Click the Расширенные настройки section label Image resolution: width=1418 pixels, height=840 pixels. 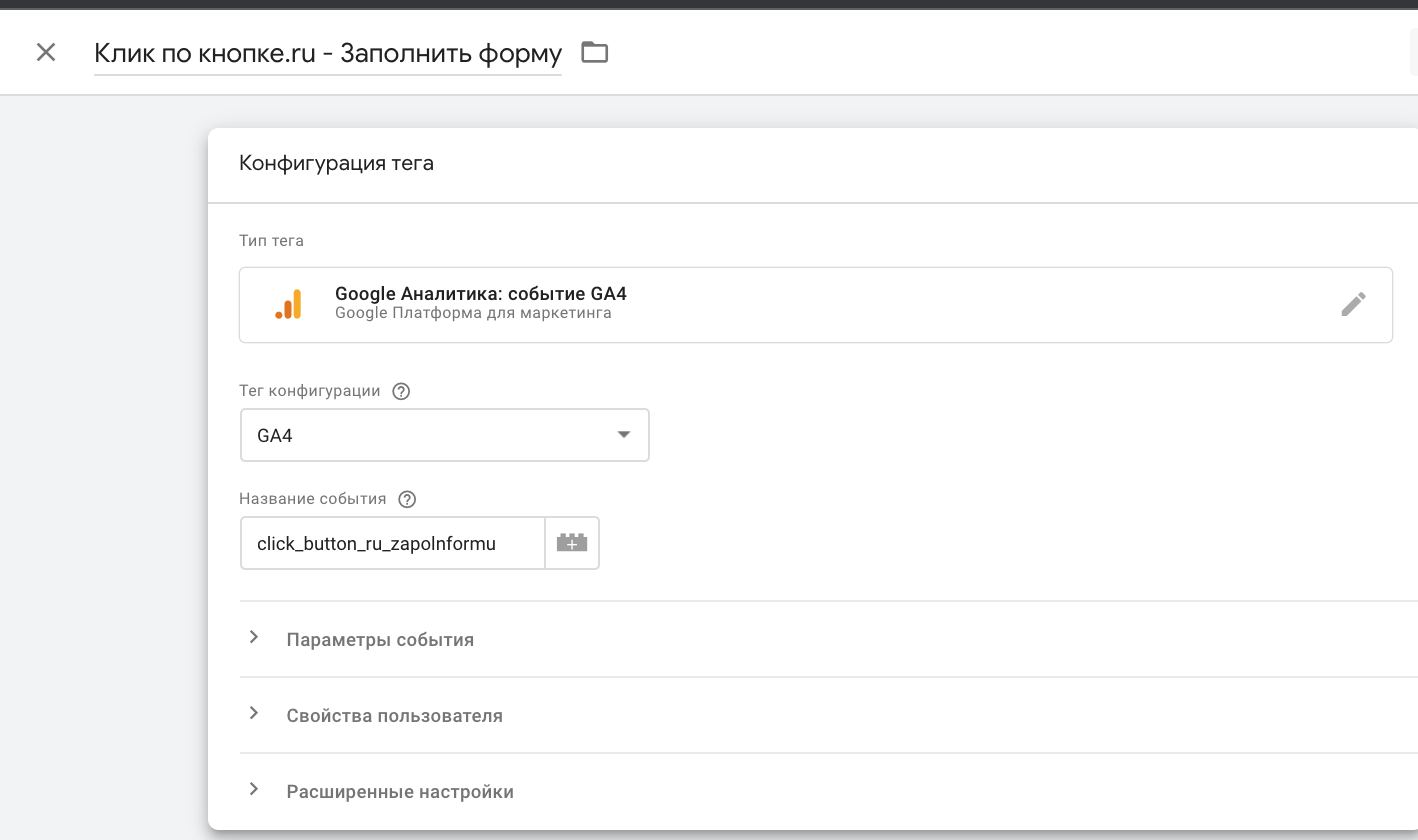(400, 792)
